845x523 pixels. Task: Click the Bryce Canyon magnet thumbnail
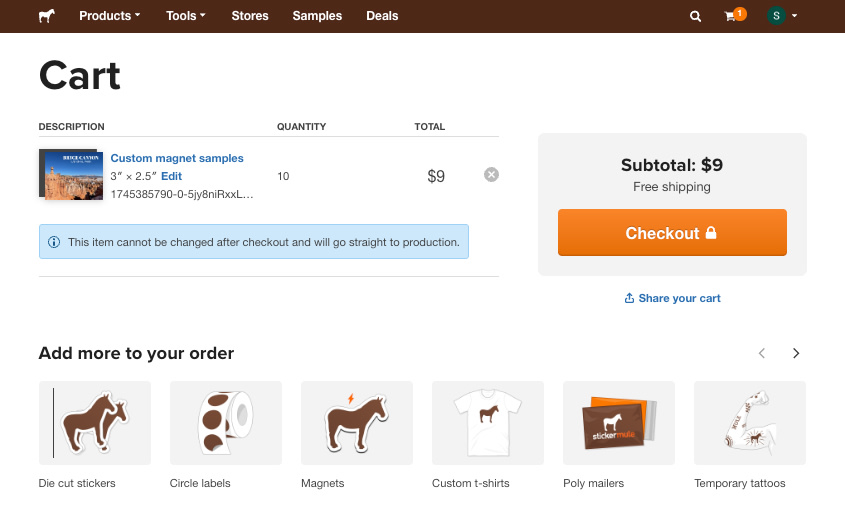(x=71, y=175)
